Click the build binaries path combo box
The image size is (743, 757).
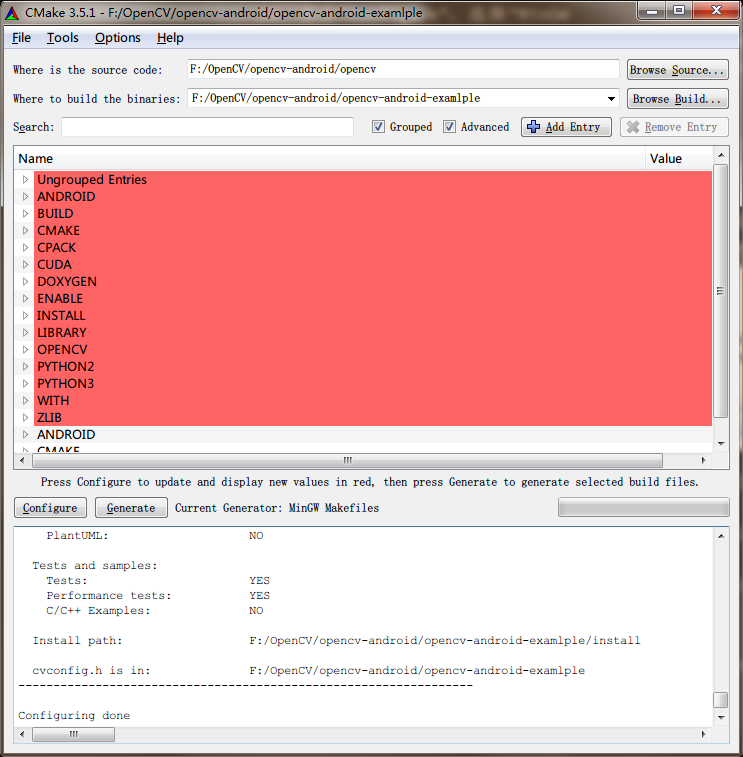[x=403, y=98]
